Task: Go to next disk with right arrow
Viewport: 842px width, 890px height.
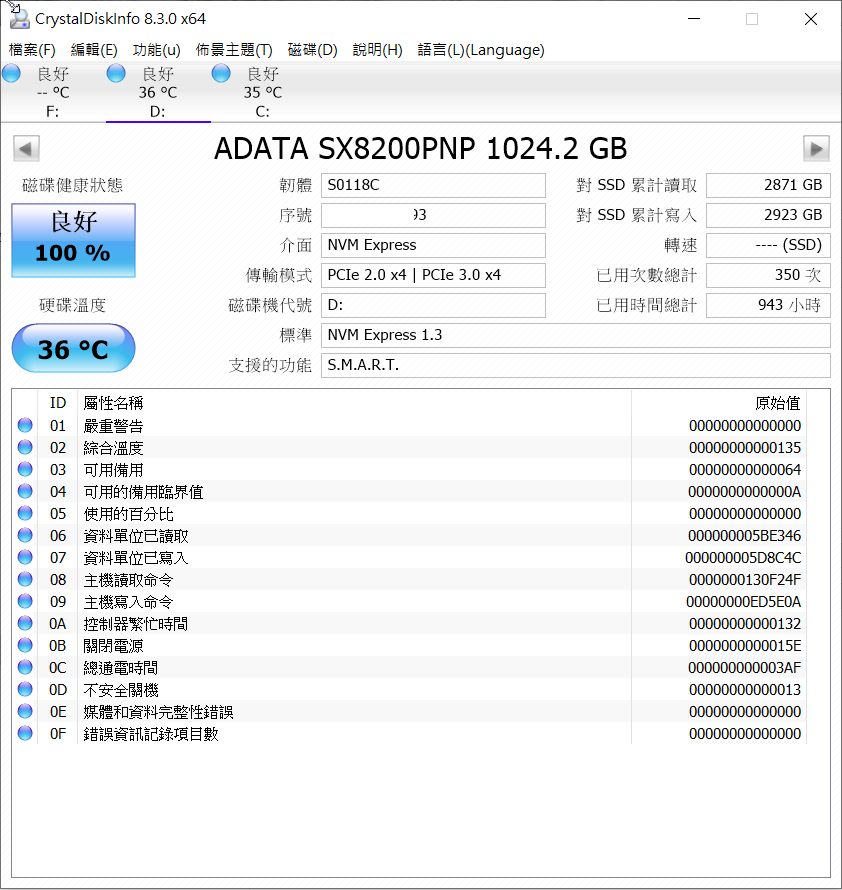Action: [x=816, y=149]
